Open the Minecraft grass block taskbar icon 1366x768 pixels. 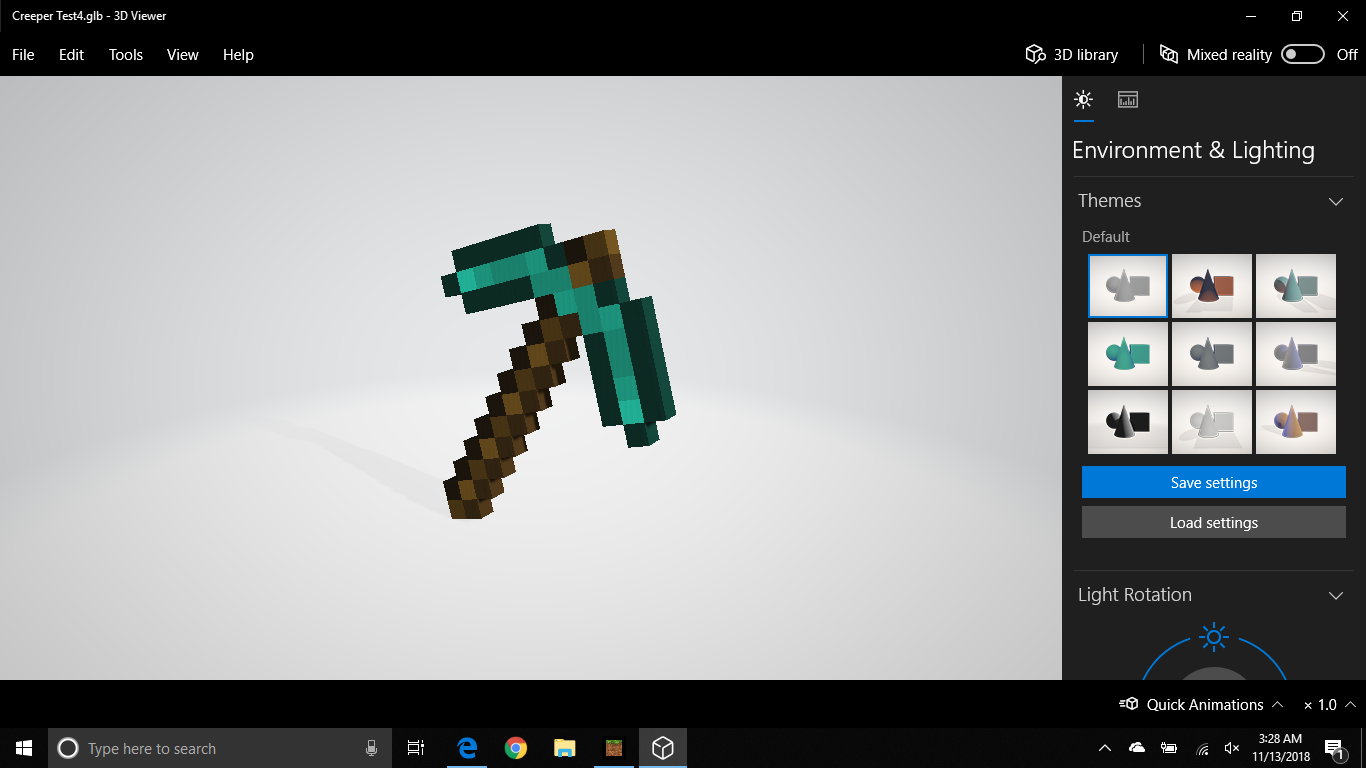(614, 748)
